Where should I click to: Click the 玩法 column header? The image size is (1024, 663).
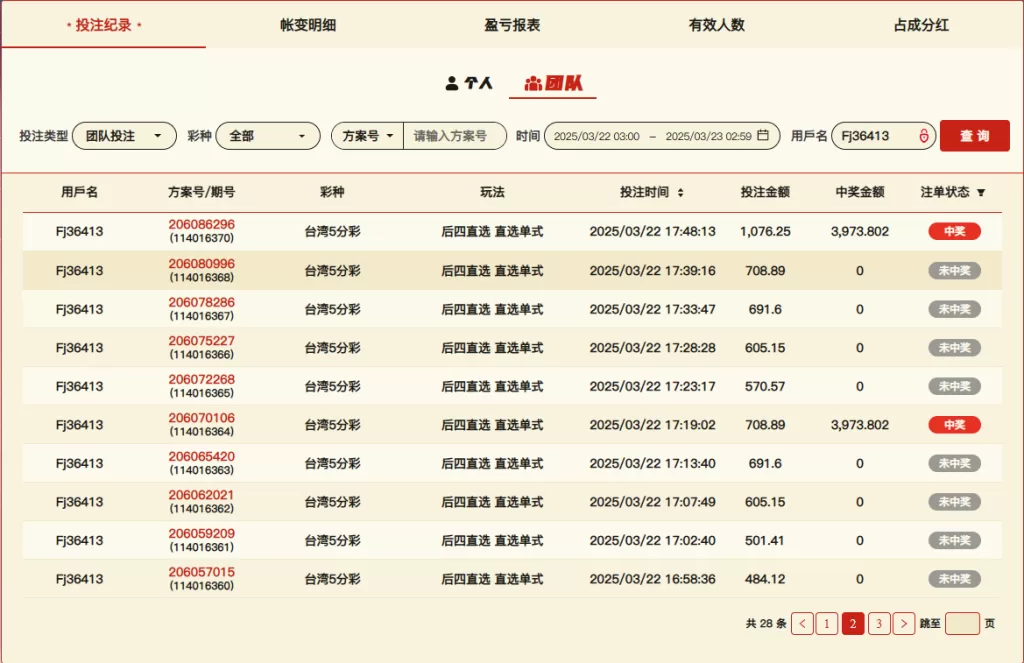492,192
